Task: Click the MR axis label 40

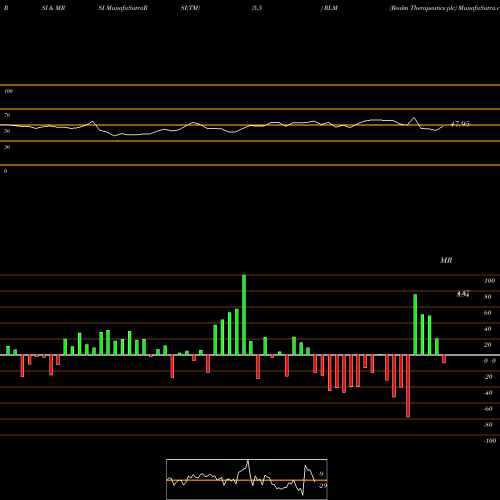Action: click(x=488, y=329)
